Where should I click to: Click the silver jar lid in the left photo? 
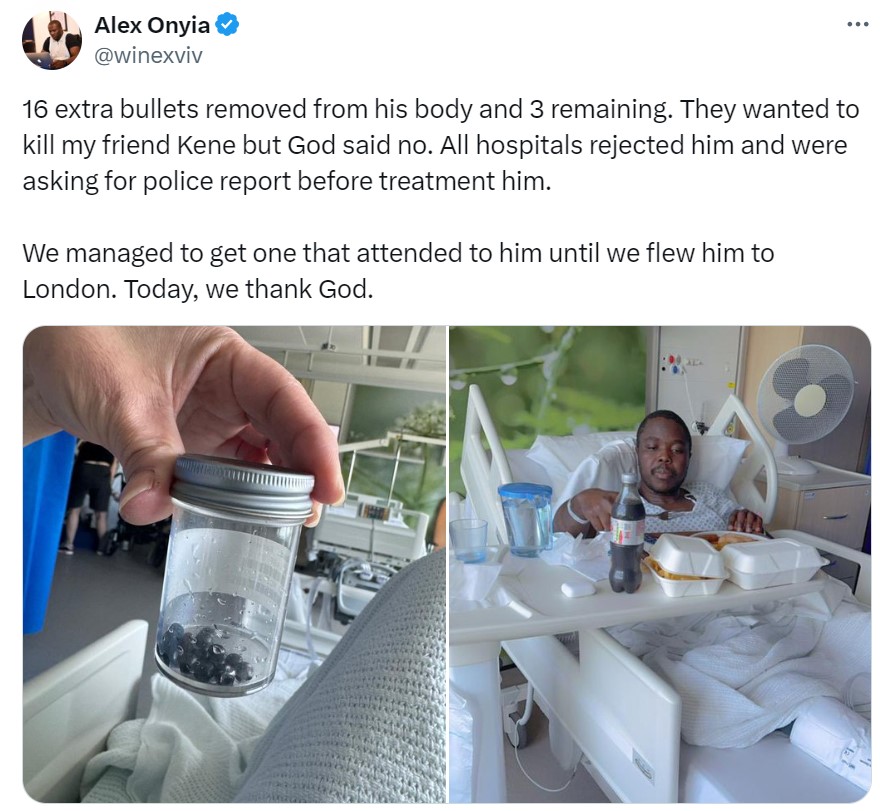tap(242, 486)
